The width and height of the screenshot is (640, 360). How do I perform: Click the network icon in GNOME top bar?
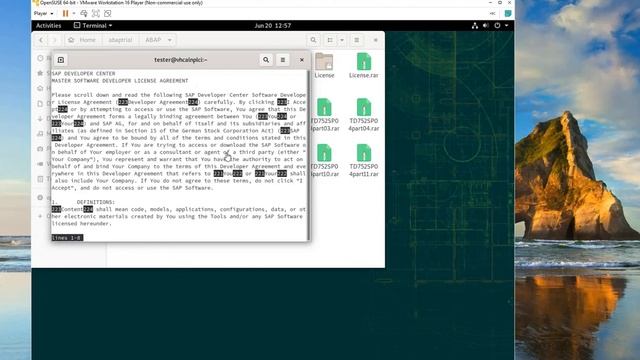[x=475, y=25]
